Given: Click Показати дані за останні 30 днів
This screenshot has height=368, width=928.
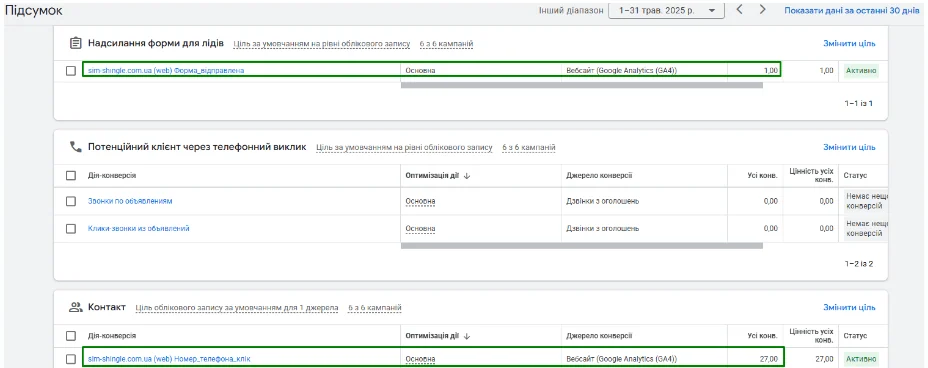Looking at the screenshot, I should tap(852, 11).
